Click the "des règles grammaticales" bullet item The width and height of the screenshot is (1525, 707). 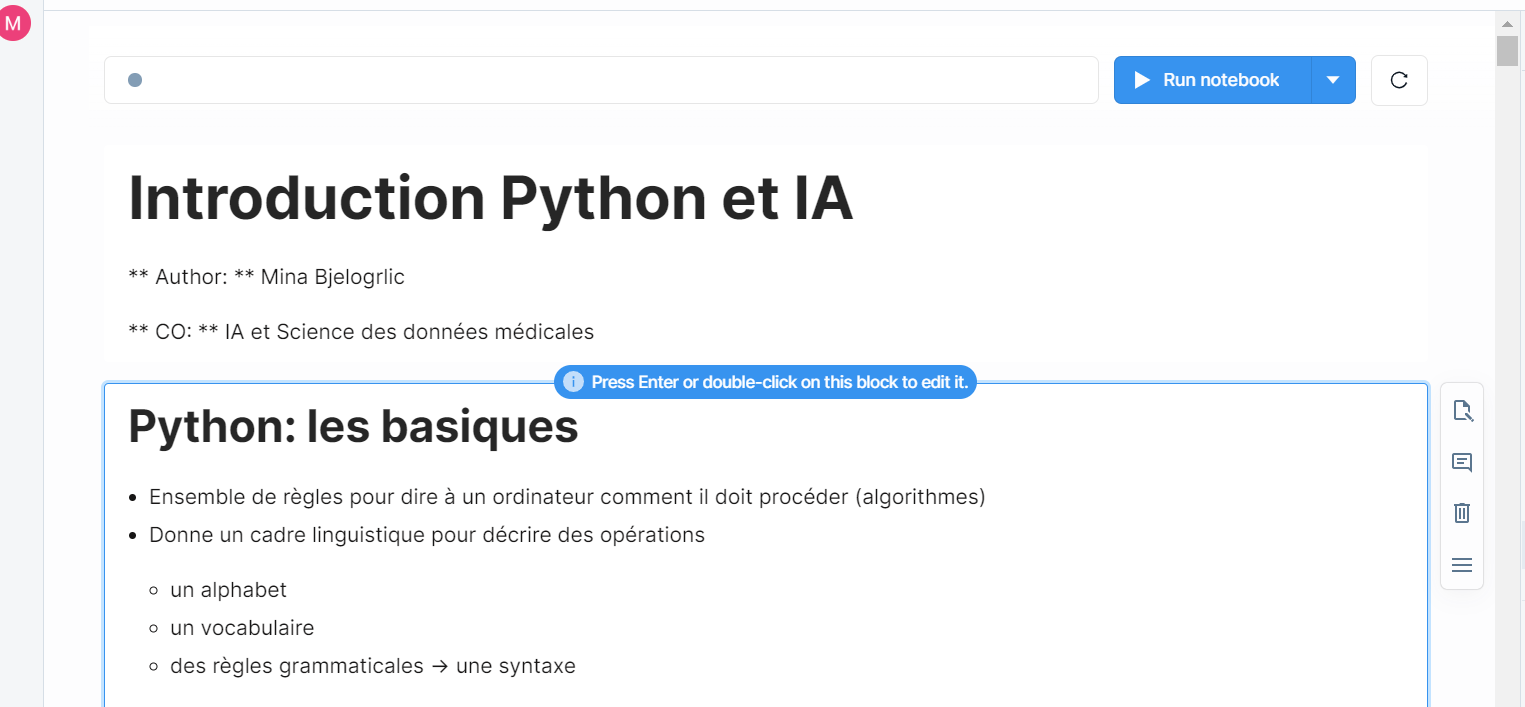(372, 666)
